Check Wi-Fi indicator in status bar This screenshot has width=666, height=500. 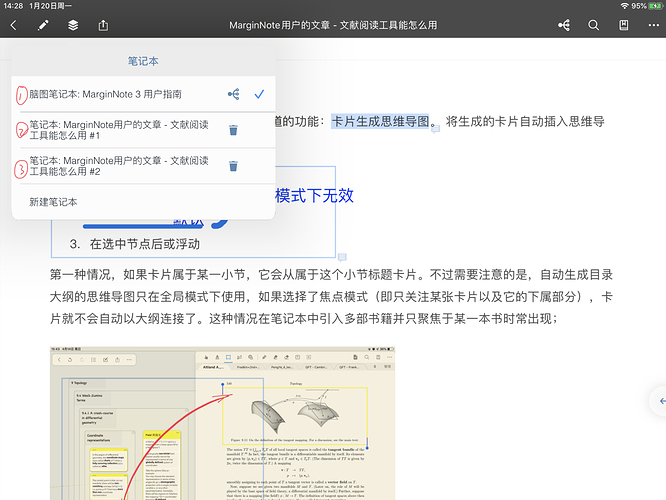(x=624, y=6)
